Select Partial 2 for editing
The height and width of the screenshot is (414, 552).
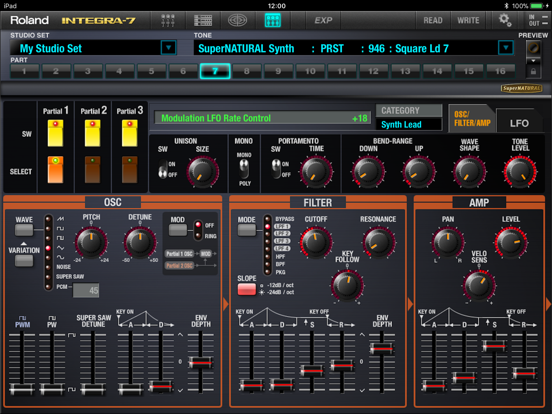[93, 170]
